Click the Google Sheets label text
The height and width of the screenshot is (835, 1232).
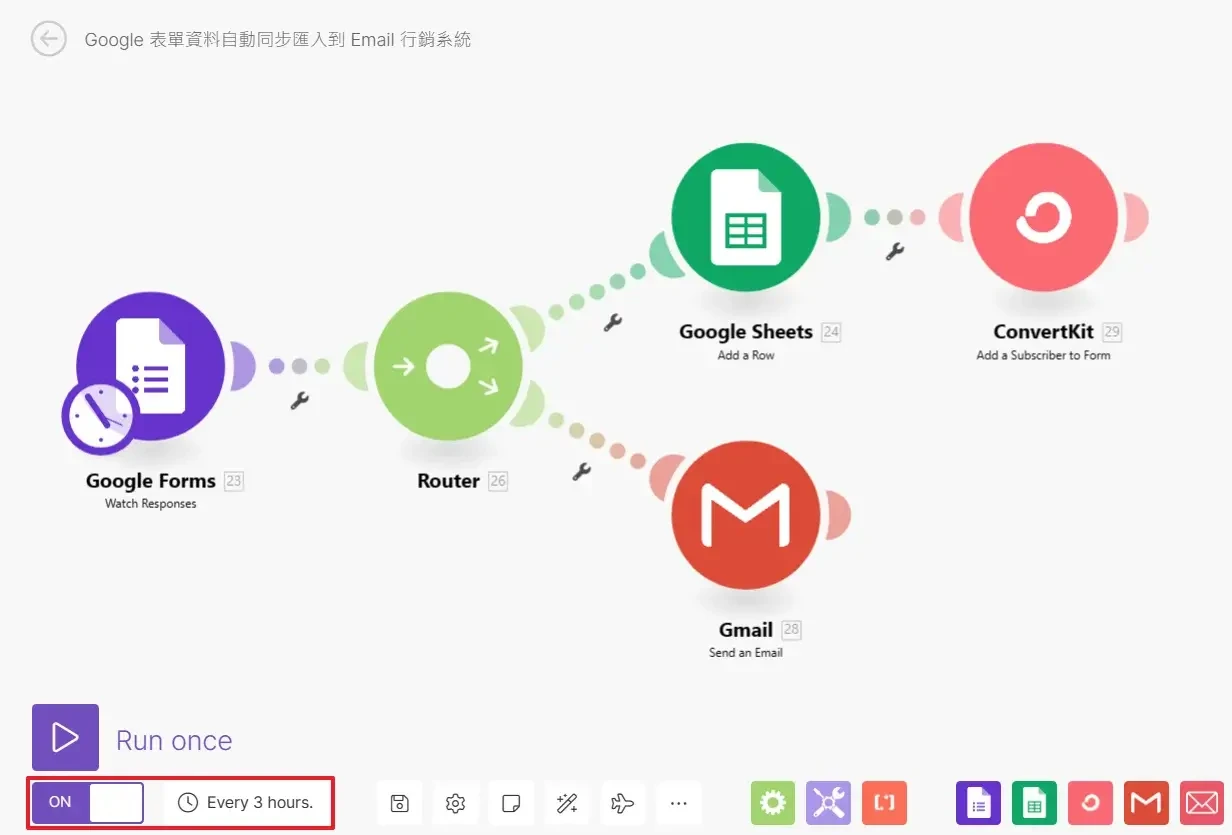[x=746, y=332]
